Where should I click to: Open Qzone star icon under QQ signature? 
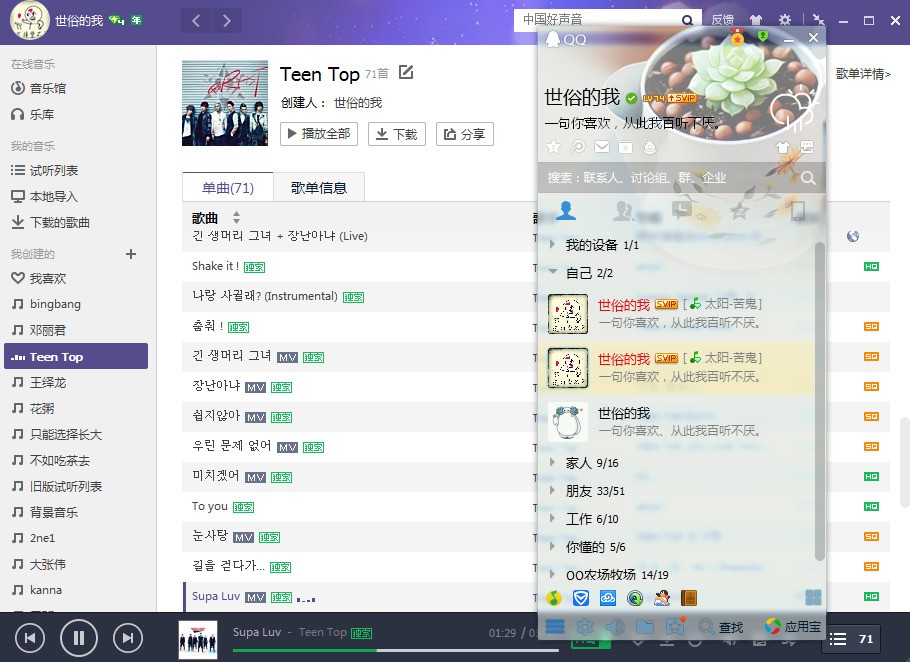coord(554,147)
